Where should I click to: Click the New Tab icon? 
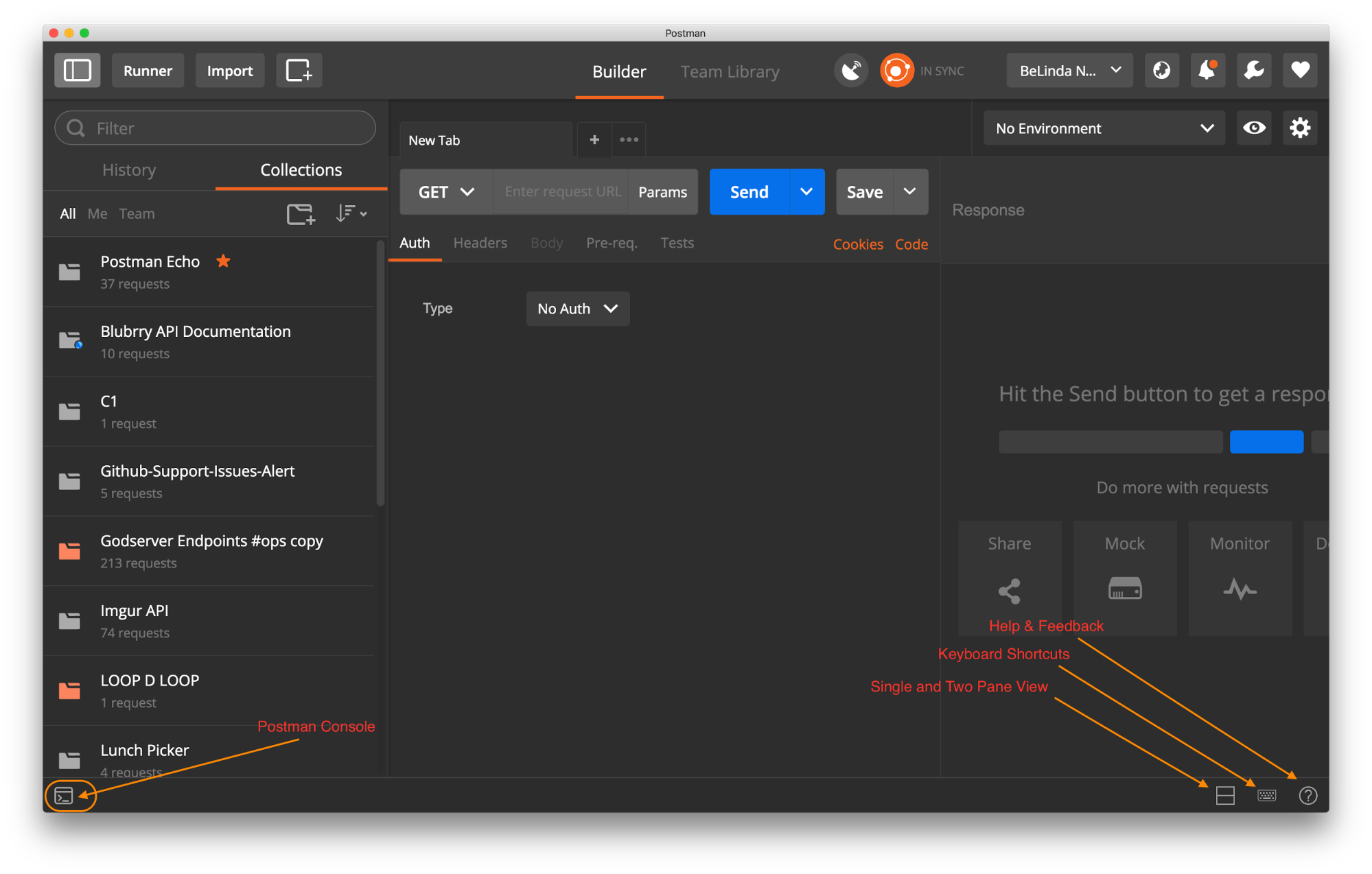[x=594, y=140]
